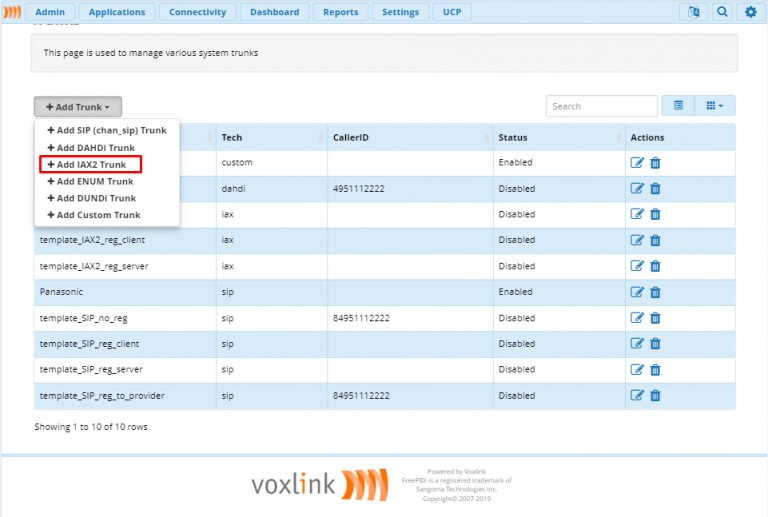
Task: Select Add Custom Trunk entry
Action: pyautogui.click(x=98, y=215)
